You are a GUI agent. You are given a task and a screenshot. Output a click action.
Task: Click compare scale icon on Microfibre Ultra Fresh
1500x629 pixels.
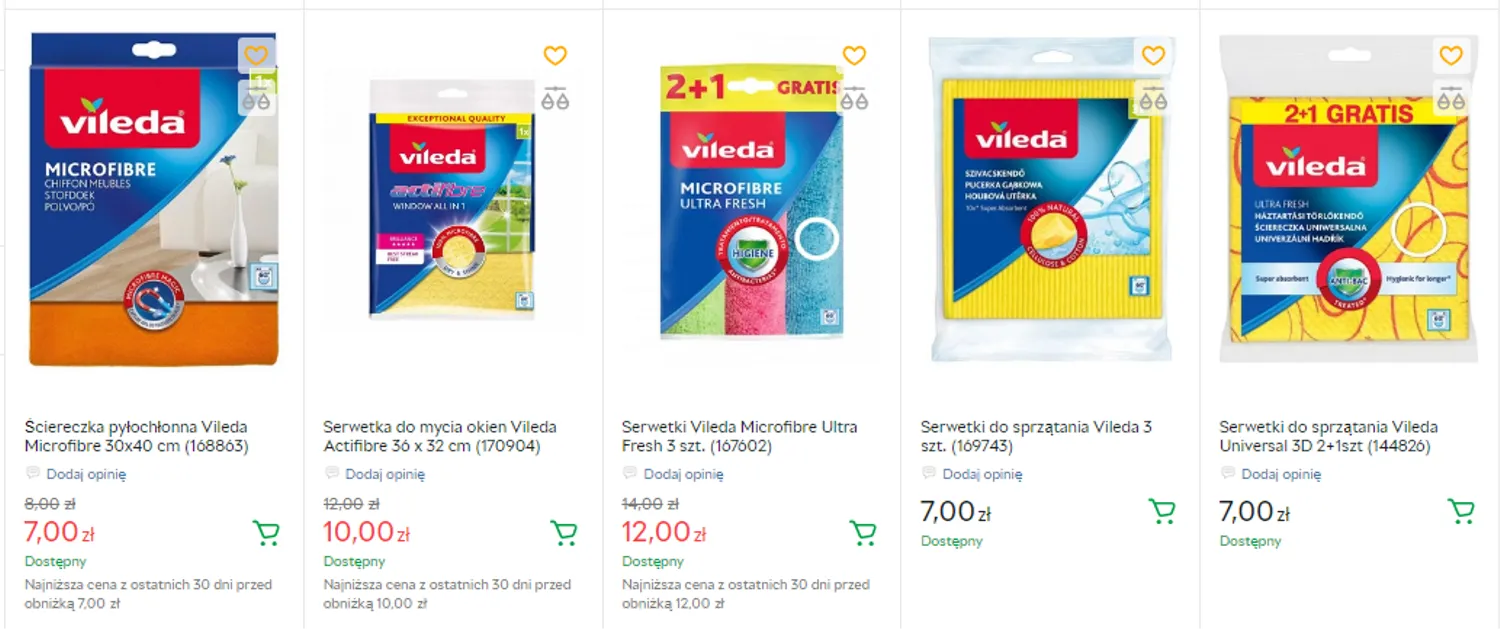[x=854, y=99]
